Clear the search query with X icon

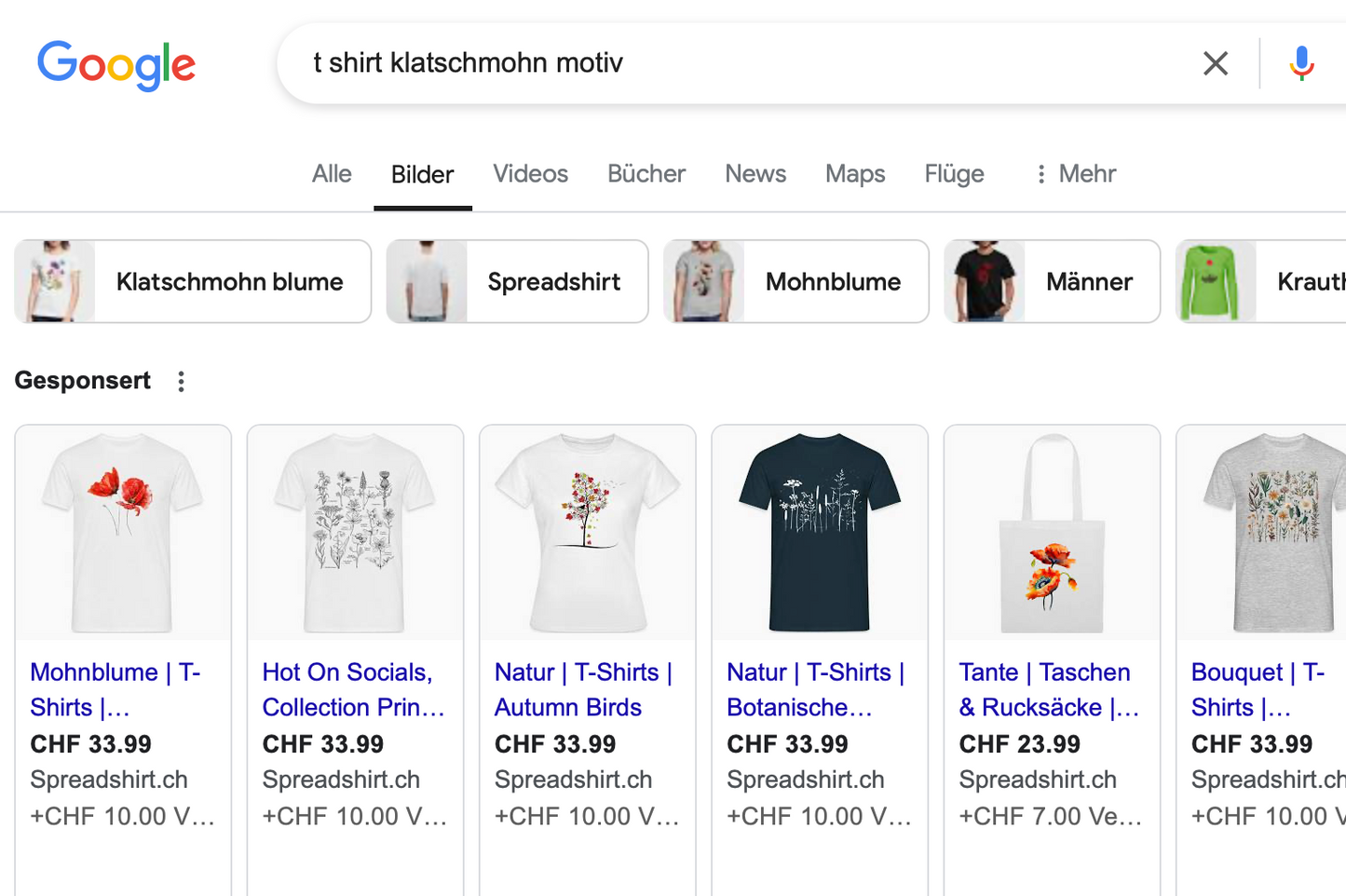[1215, 63]
